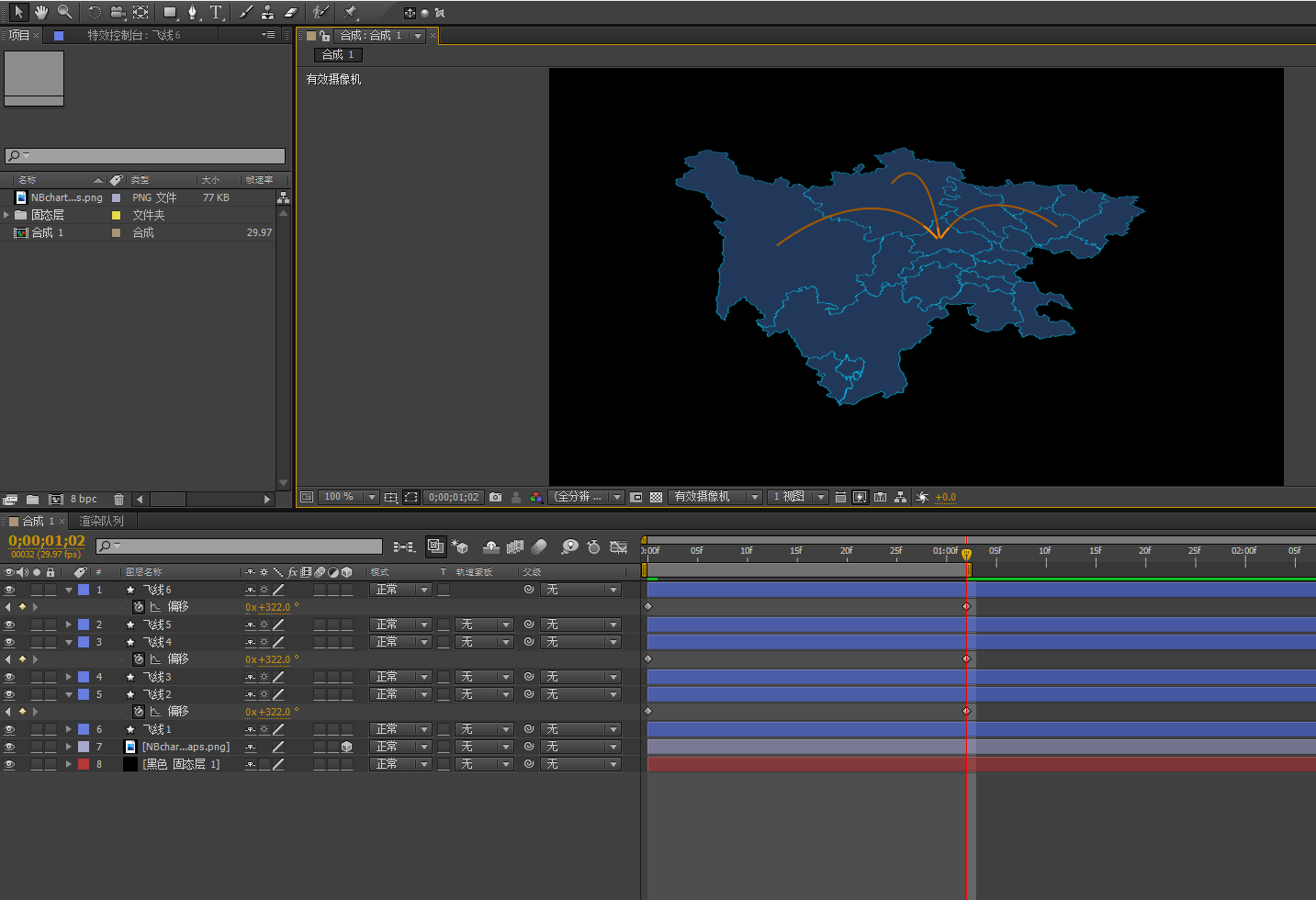Hide the 飞线6 layer with eye icon
The image size is (1316, 900).
[x=9, y=590]
